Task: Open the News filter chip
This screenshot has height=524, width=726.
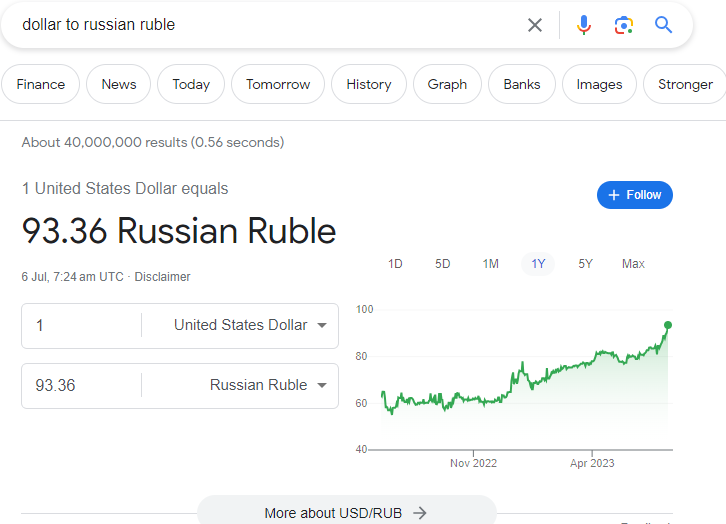Action: (x=118, y=84)
